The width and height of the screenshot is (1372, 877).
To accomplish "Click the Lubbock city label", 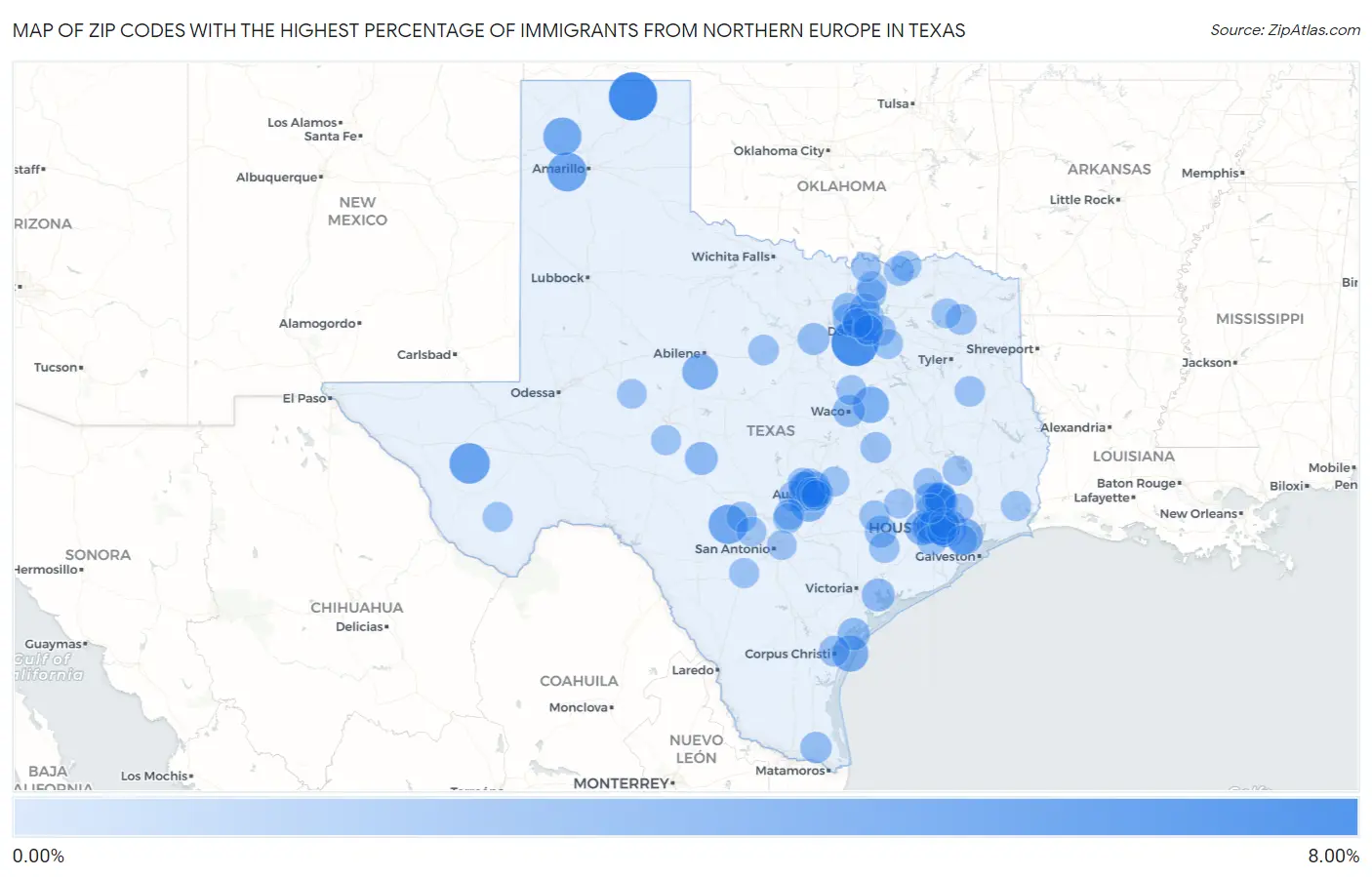I will click(557, 278).
